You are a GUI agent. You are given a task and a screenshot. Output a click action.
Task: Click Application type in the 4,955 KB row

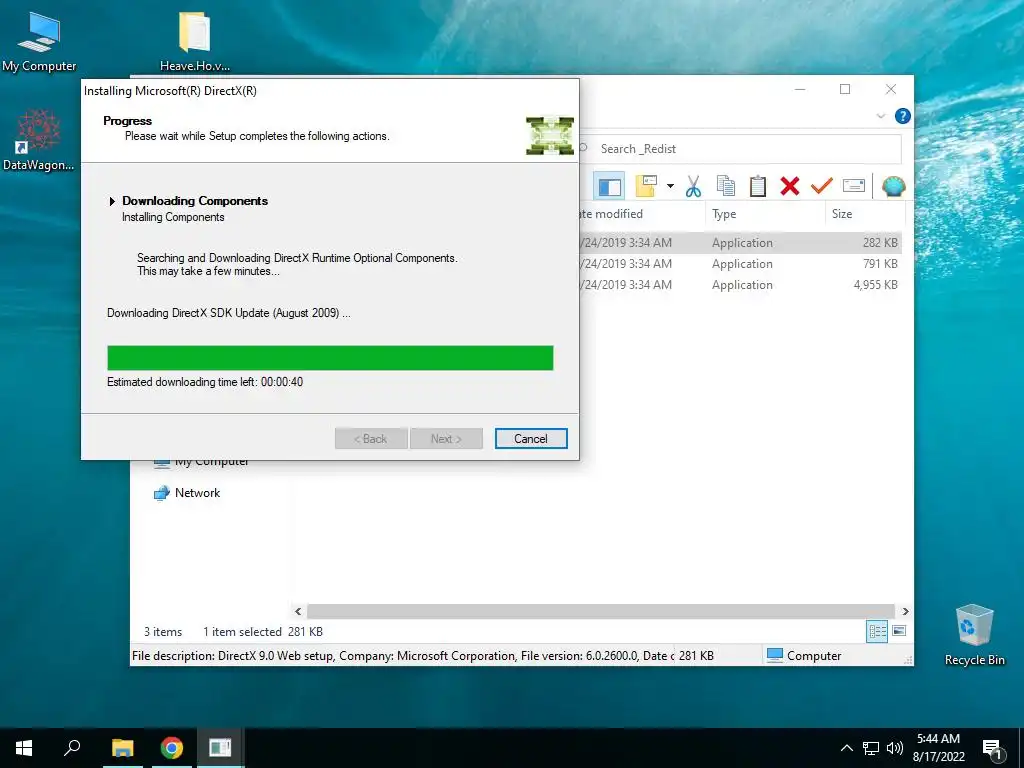(x=742, y=285)
